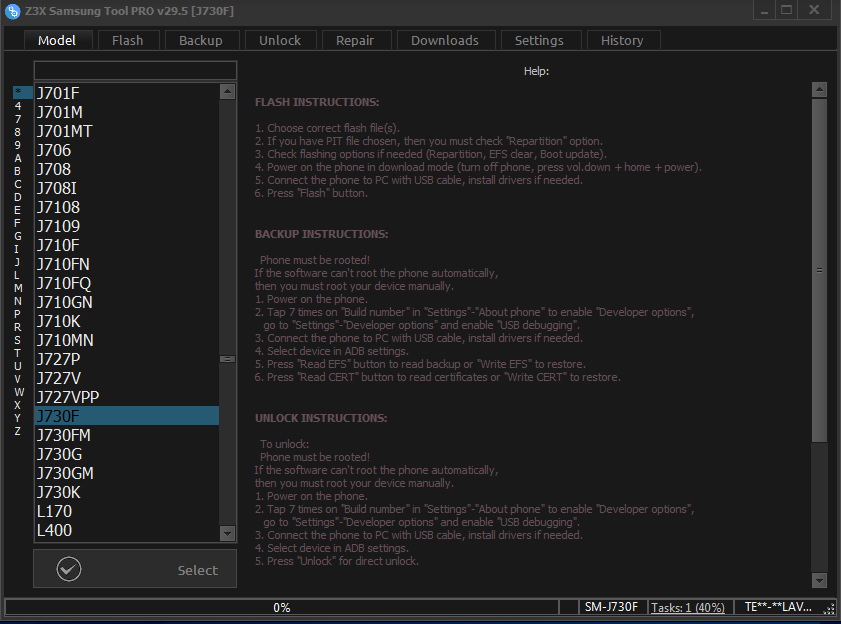This screenshot has width=841, height=624.
Task: Select model J730K
Action: pos(127,492)
